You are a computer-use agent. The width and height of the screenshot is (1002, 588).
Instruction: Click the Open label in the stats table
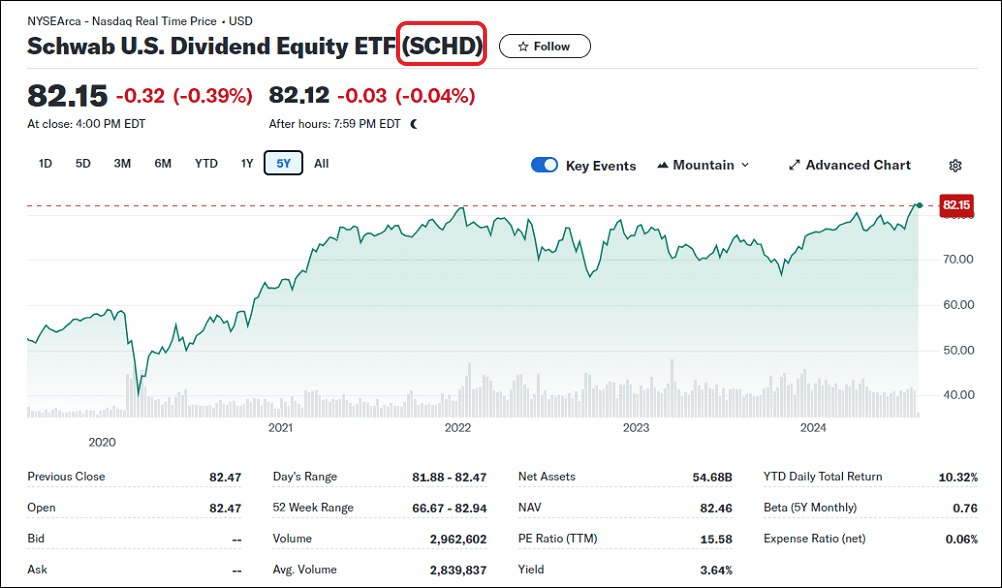tap(41, 508)
